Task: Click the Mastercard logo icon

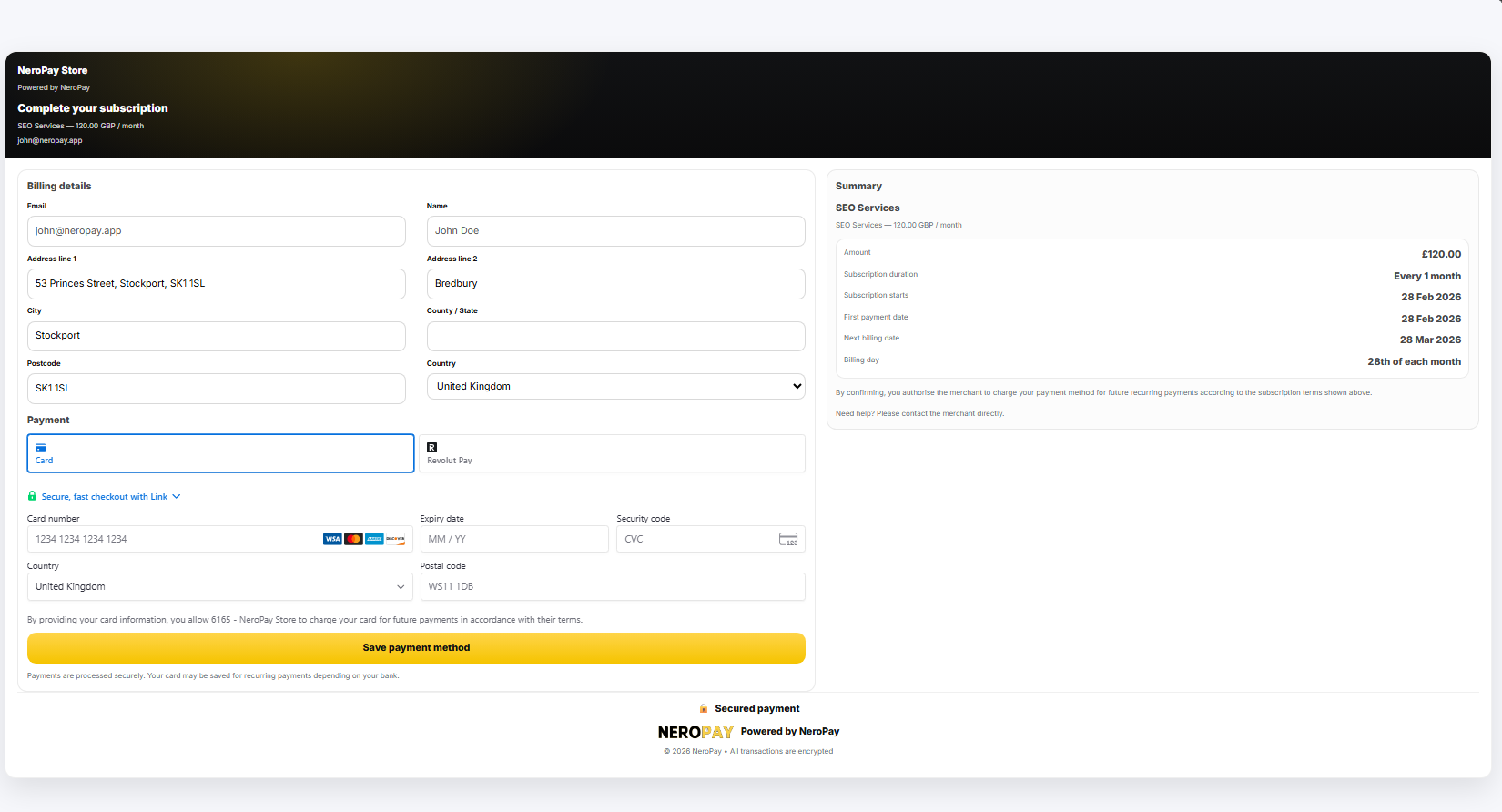Action: click(353, 539)
